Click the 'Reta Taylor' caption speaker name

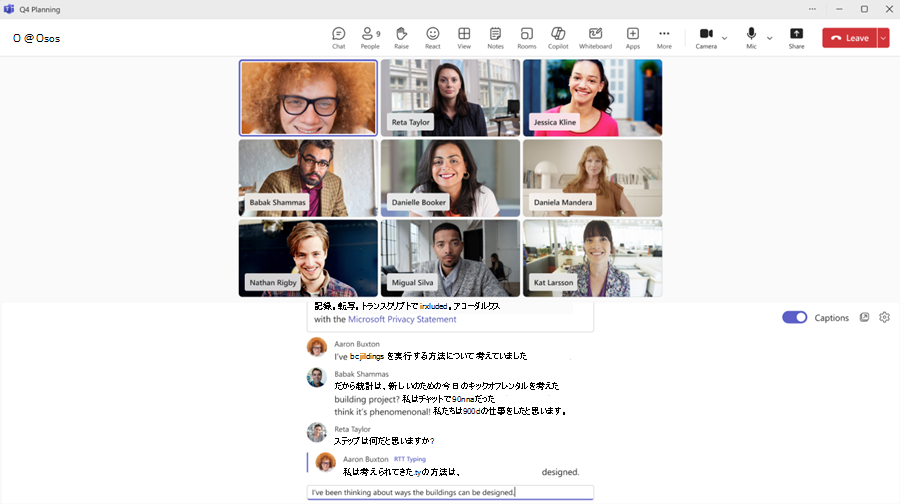pos(352,429)
